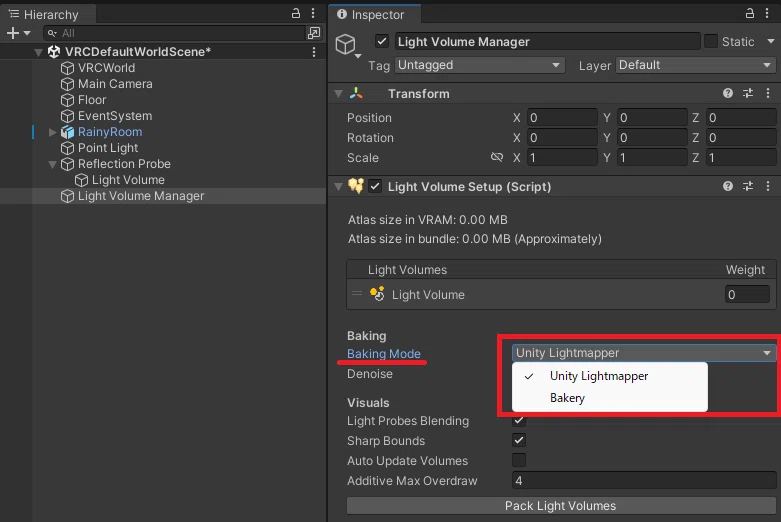Collapse the VRCDefaultWorldScene tree
This screenshot has height=522, width=781.
[x=38, y=52]
